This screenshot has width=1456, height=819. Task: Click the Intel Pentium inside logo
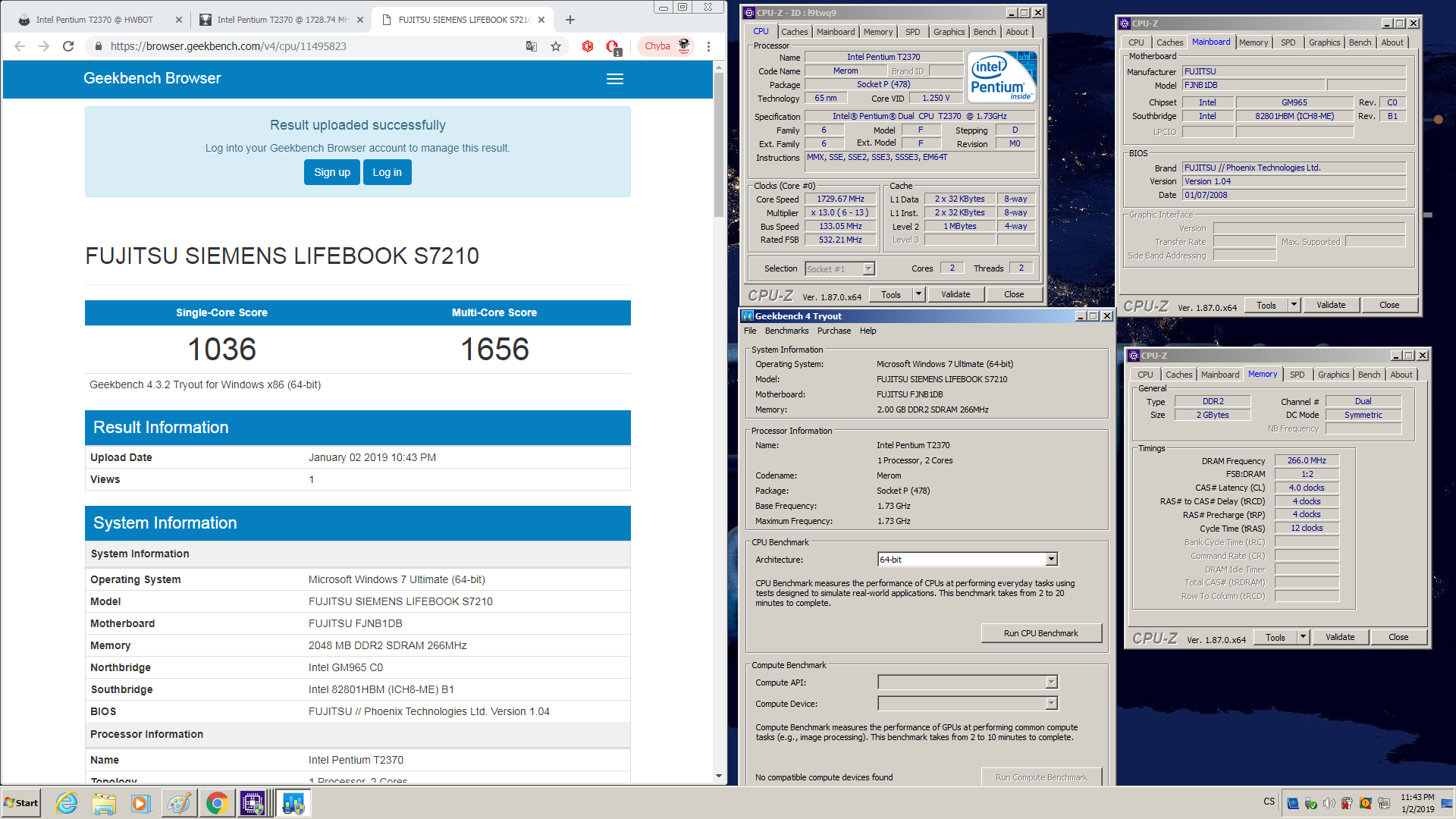1003,77
